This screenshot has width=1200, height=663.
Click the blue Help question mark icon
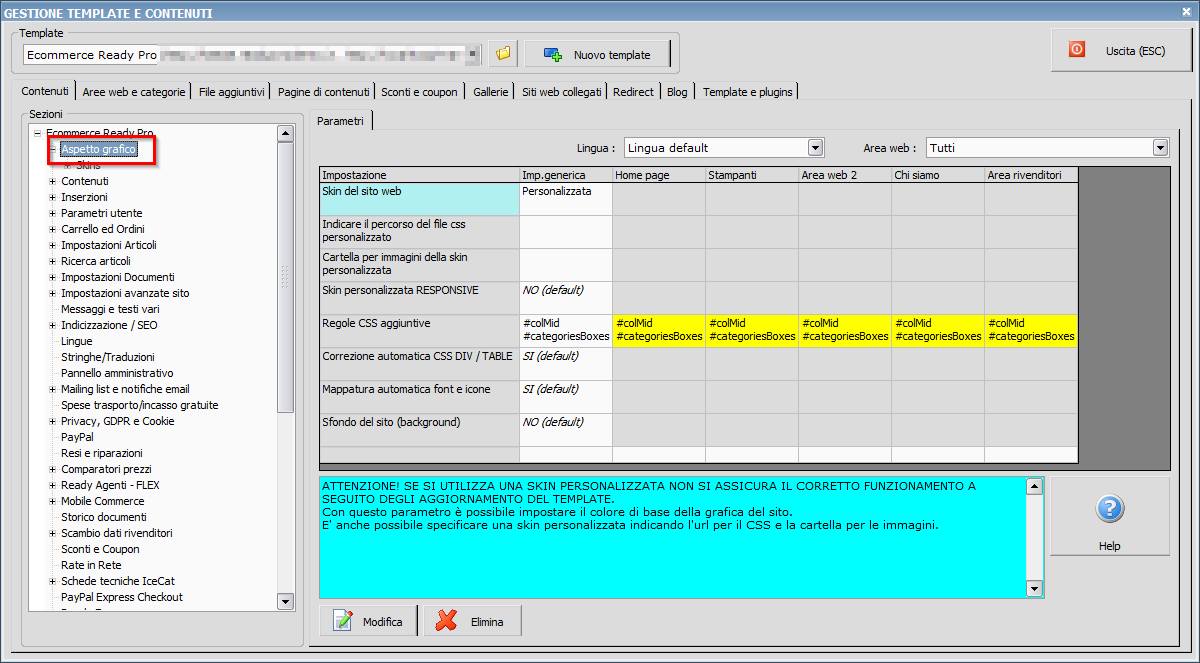coord(1109,510)
